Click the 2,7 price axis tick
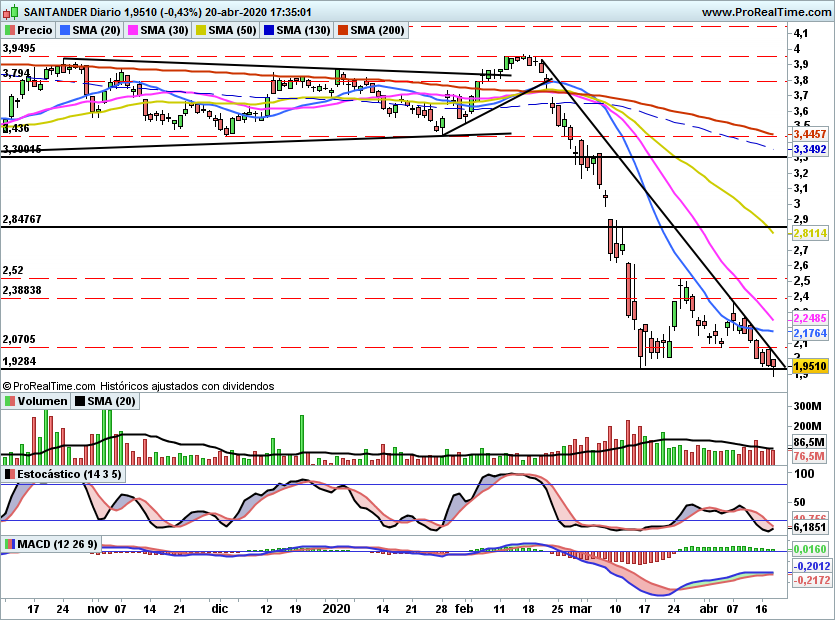The width and height of the screenshot is (835, 620). 800,250
